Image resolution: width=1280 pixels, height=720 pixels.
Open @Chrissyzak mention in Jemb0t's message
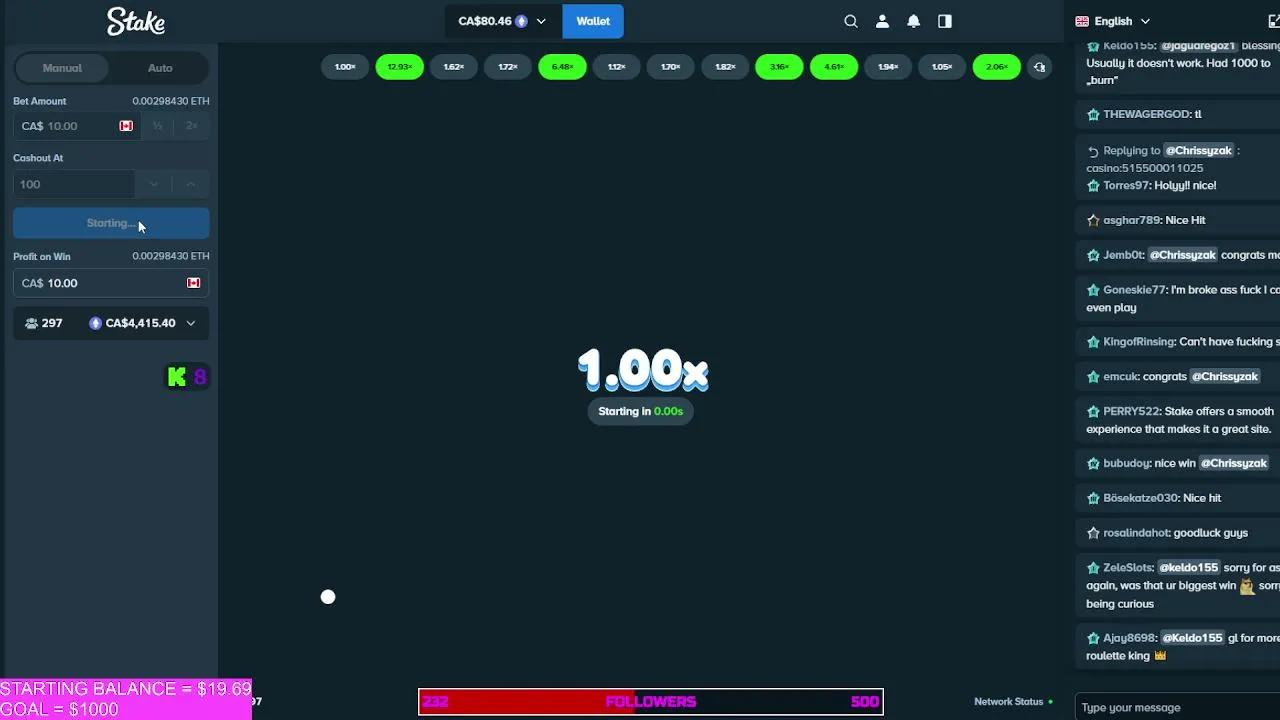(1182, 255)
